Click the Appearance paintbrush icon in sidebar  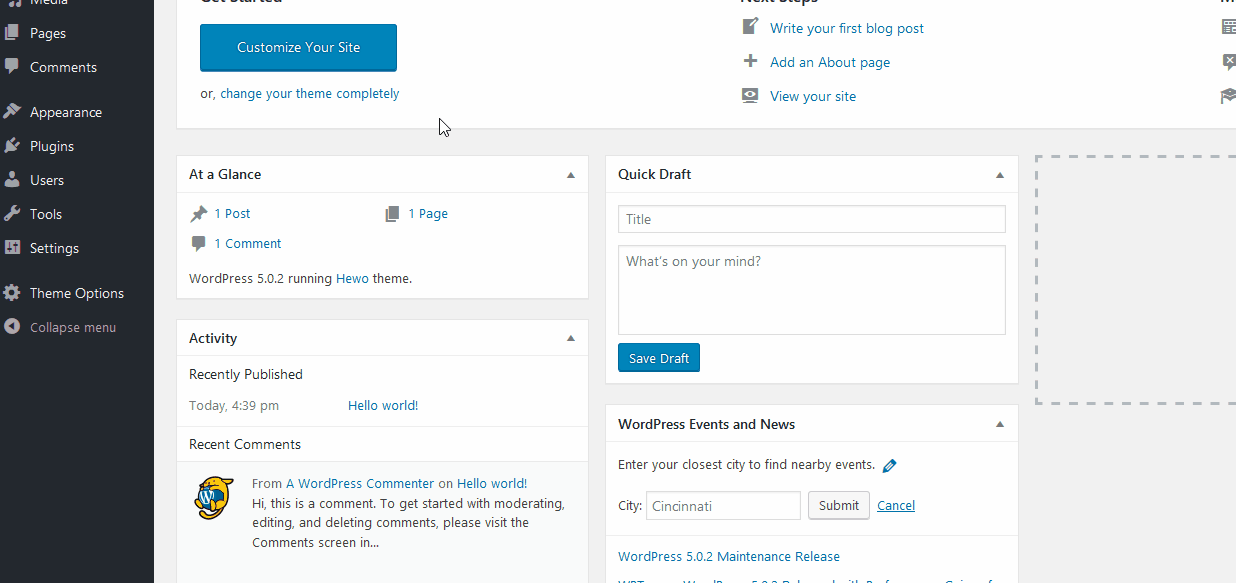point(12,112)
